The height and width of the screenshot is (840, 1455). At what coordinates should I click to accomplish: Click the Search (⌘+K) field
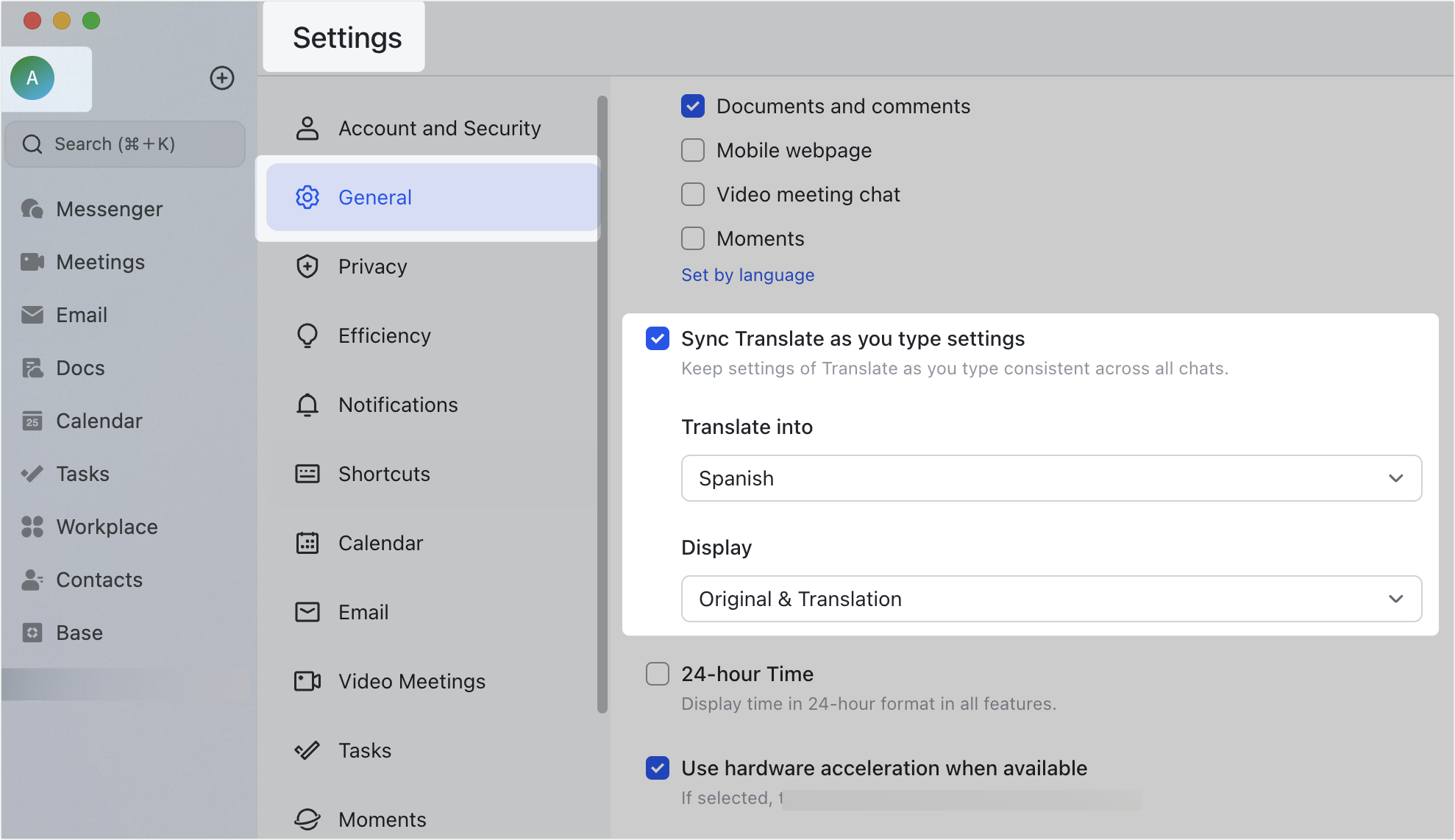(x=125, y=144)
